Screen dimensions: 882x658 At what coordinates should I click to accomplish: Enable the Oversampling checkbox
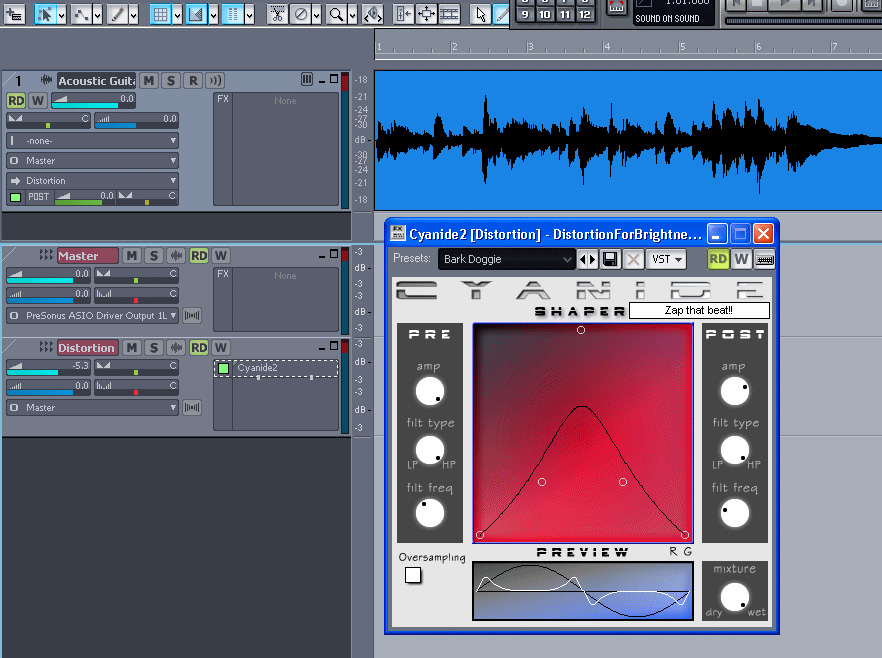[x=413, y=575]
